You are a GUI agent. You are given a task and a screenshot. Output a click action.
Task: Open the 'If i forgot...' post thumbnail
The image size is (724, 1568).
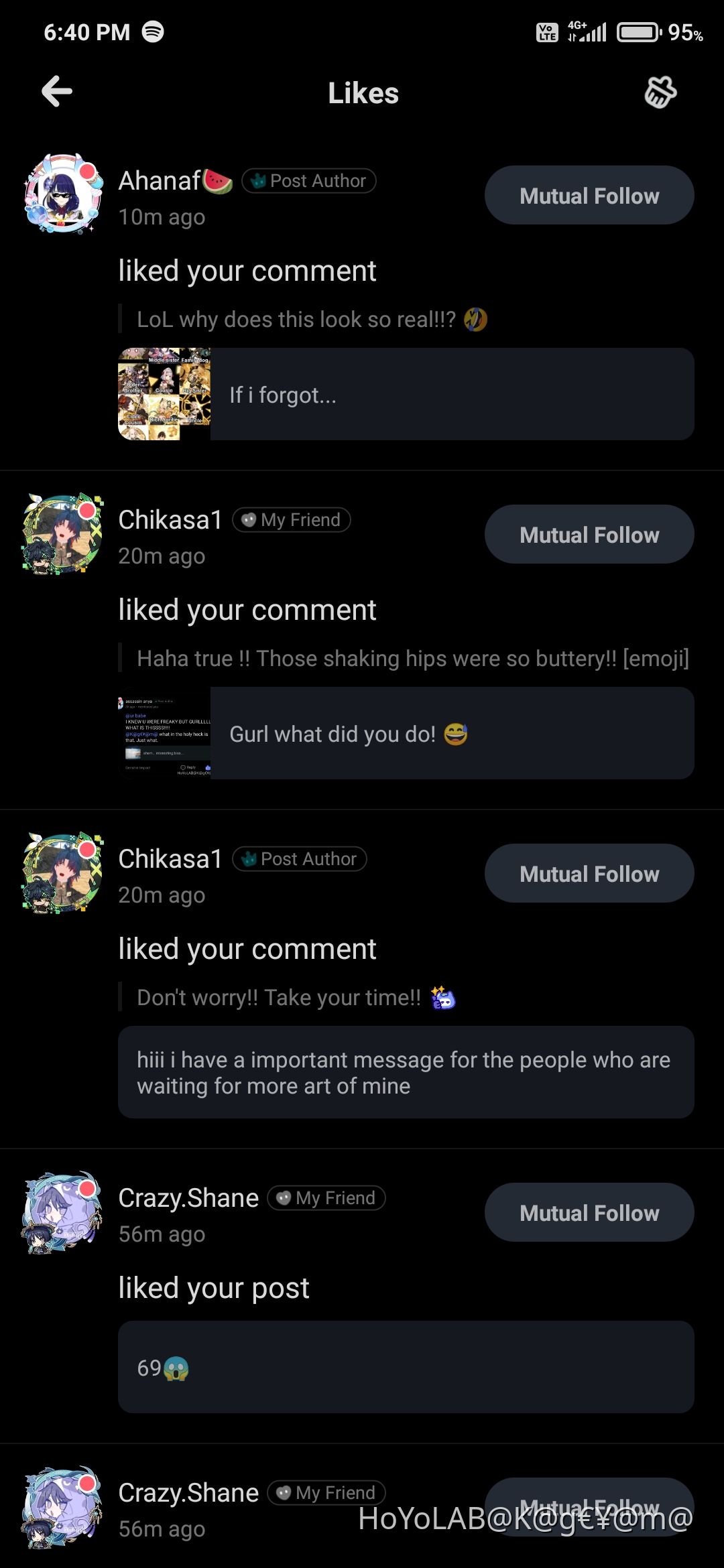(x=164, y=395)
